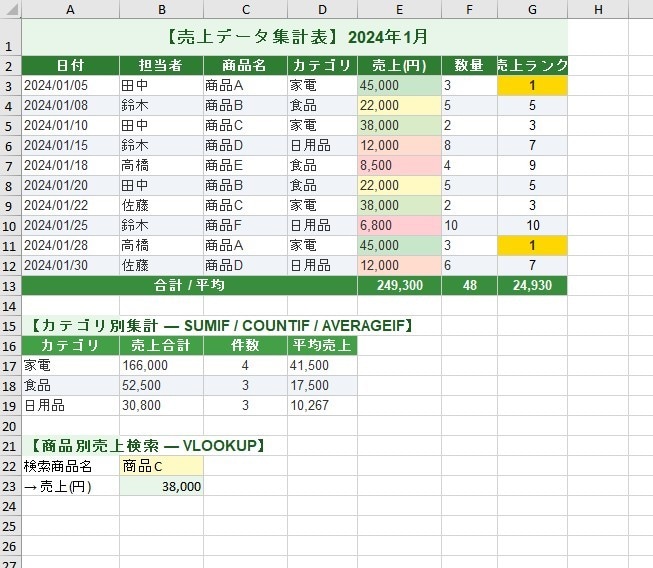Click the select-all corner triangle

[11, 9]
